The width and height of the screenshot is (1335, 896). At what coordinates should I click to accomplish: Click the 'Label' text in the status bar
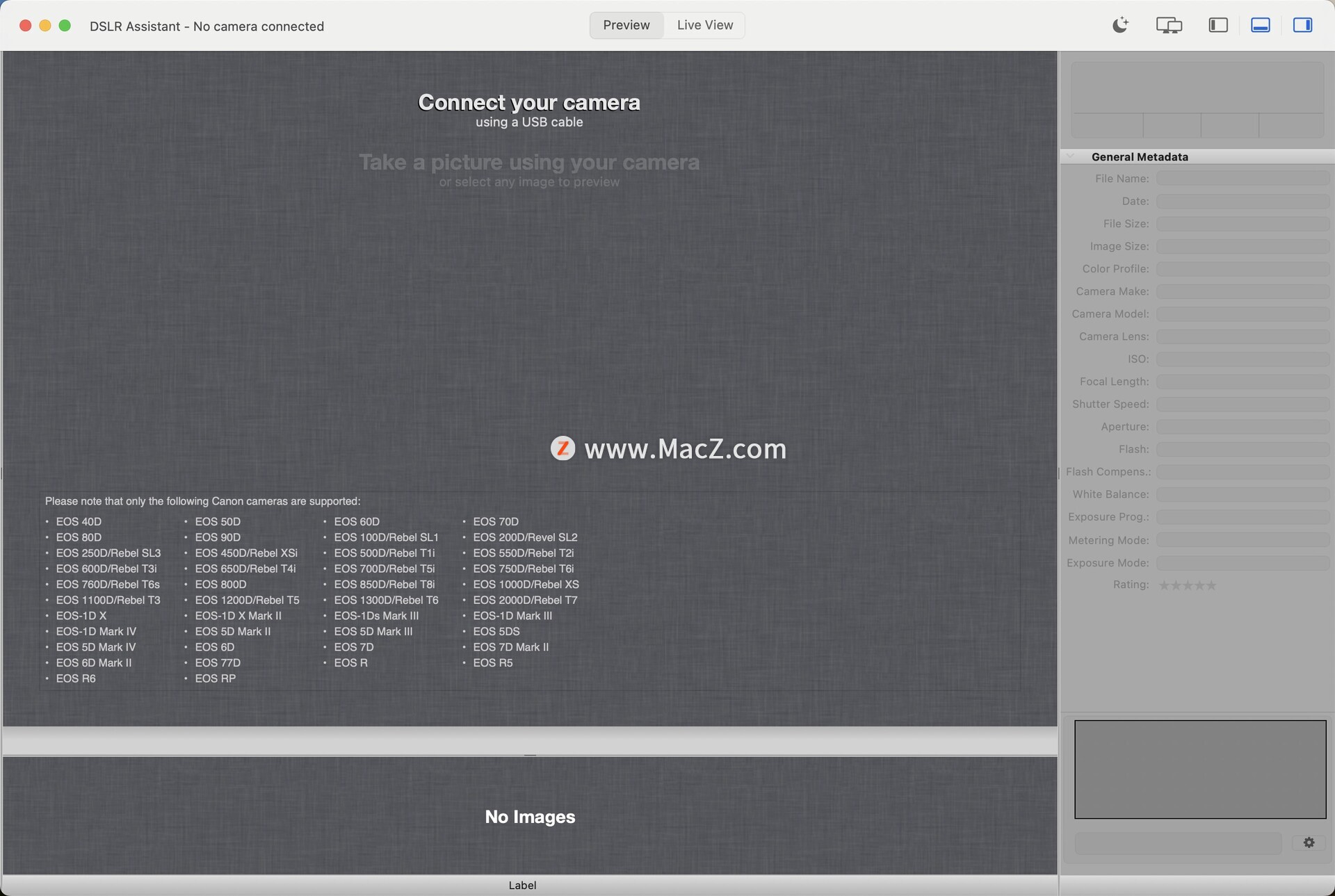522,885
